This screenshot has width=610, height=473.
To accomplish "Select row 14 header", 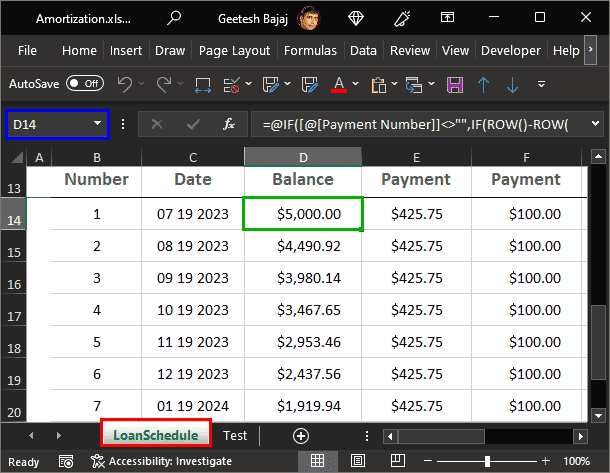I will click(x=14, y=214).
